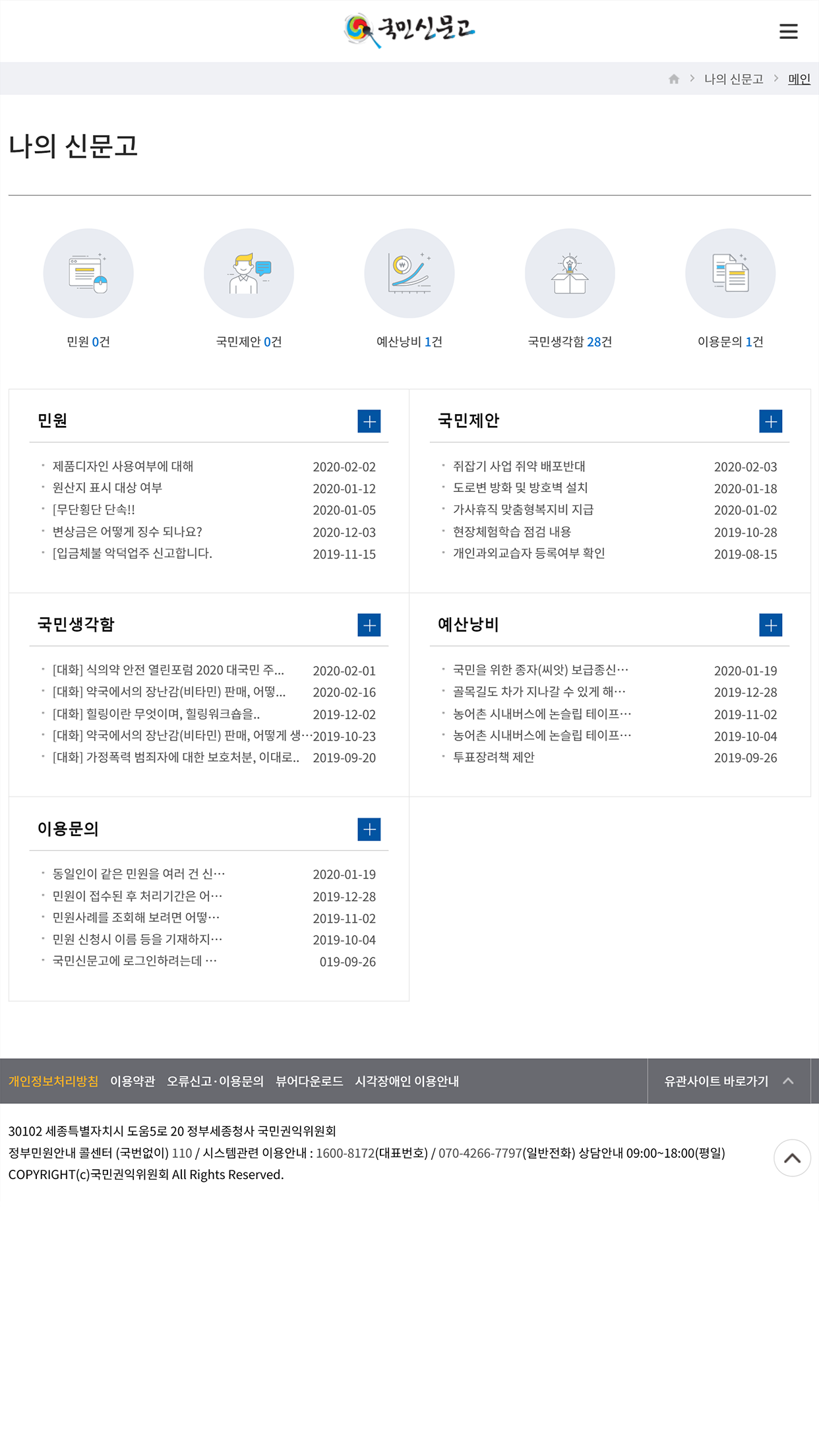Open 유관사이트 바로가기 dropdown
Image resolution: width=819 pixels, height=1456 pixels.
[729, 1081]
